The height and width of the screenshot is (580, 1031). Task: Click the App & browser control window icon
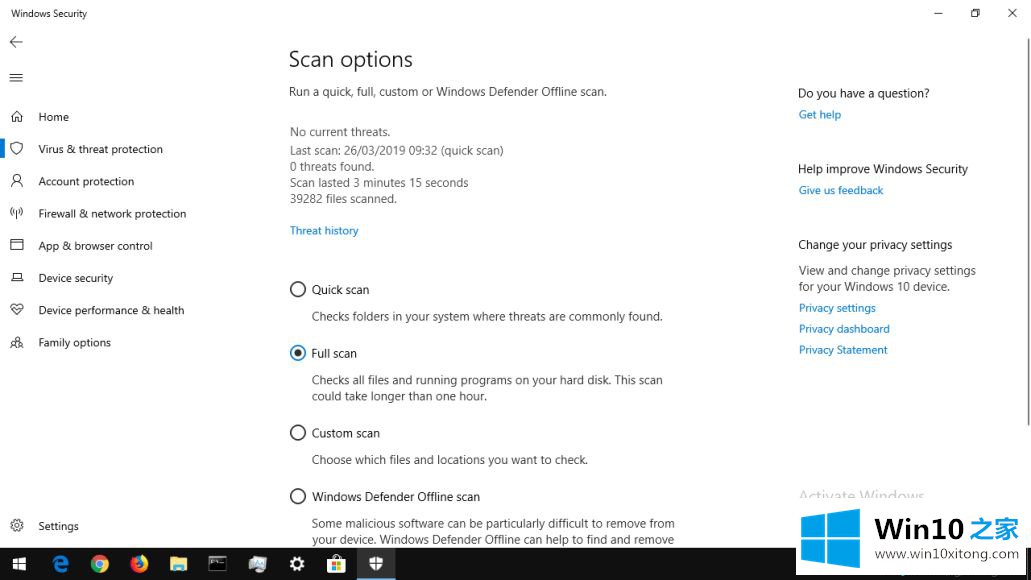[17, 245]
